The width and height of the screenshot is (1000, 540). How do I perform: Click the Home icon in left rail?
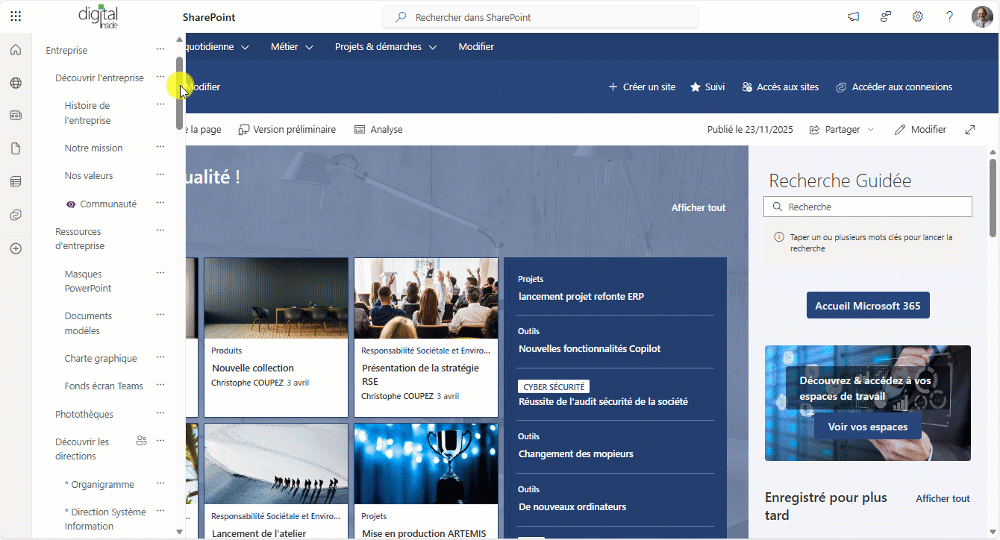tap(16, 50)
